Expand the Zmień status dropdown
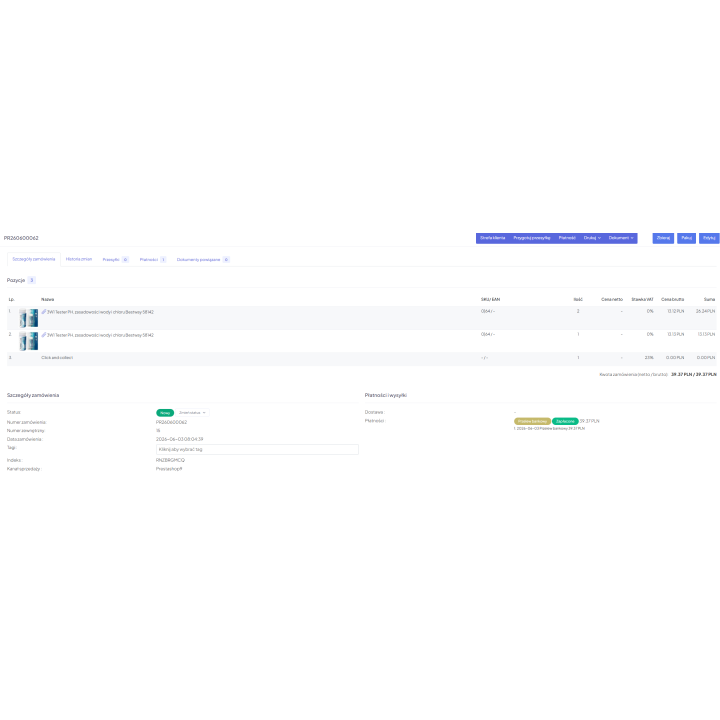The height and width of the screenshot is (720, 720). (x=192, y=413)
